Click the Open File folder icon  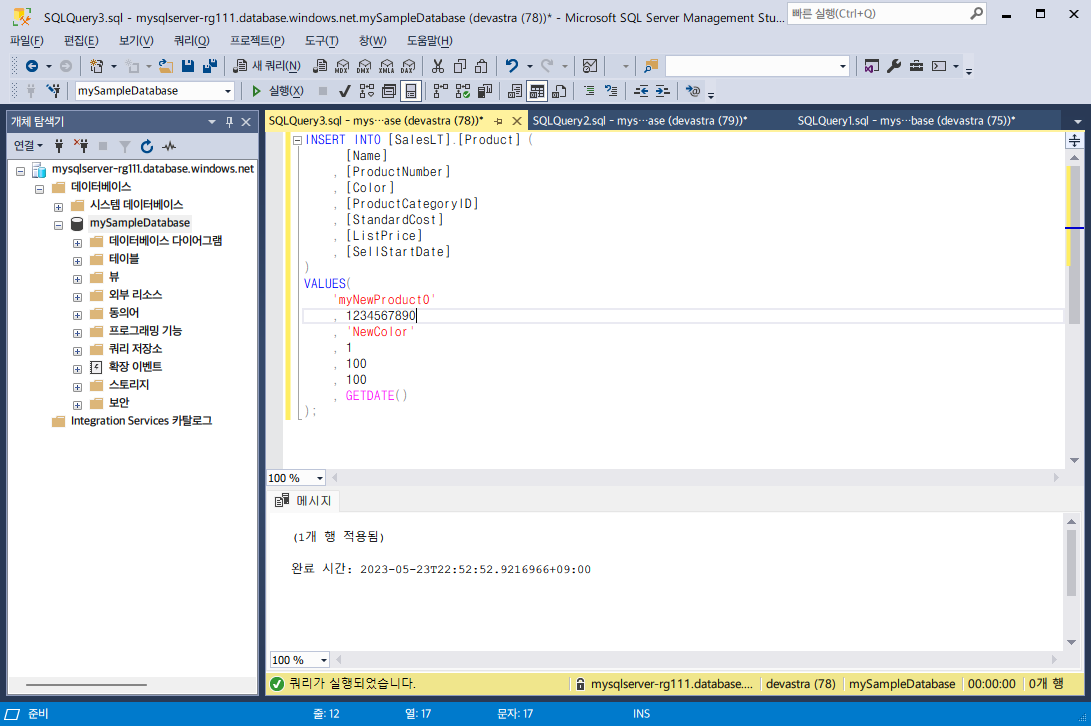(166, 66)
